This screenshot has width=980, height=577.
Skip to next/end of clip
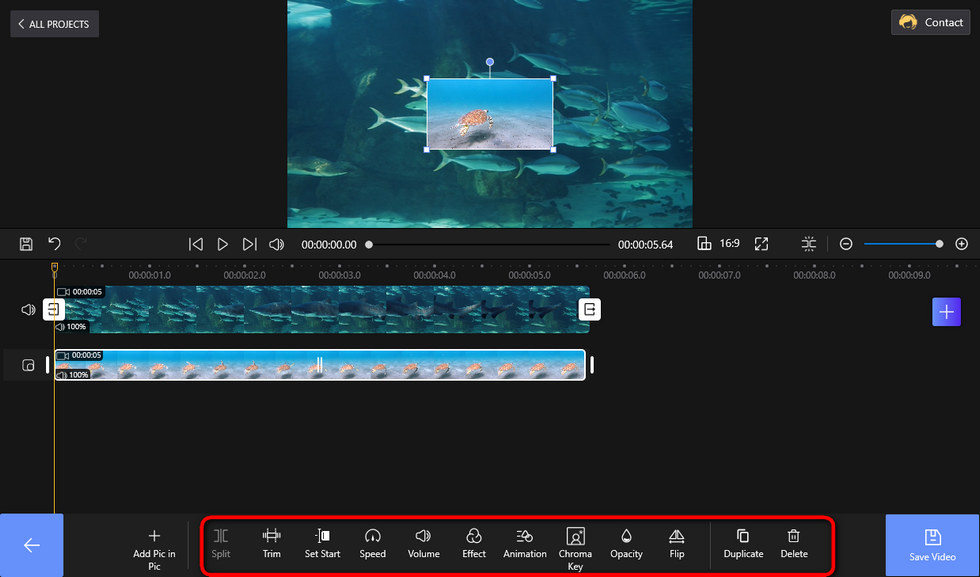click(x=249, y=244)
